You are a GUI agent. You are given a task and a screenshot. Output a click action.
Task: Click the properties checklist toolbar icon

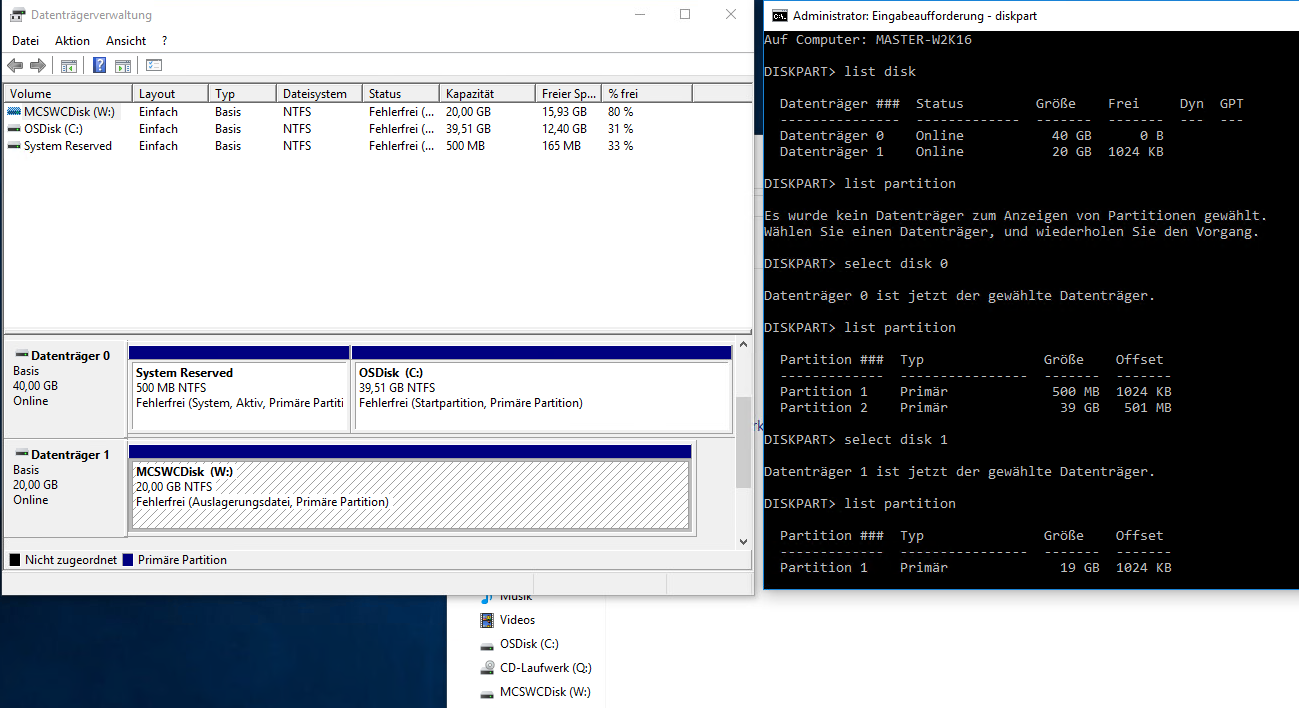tap(152, 65)
